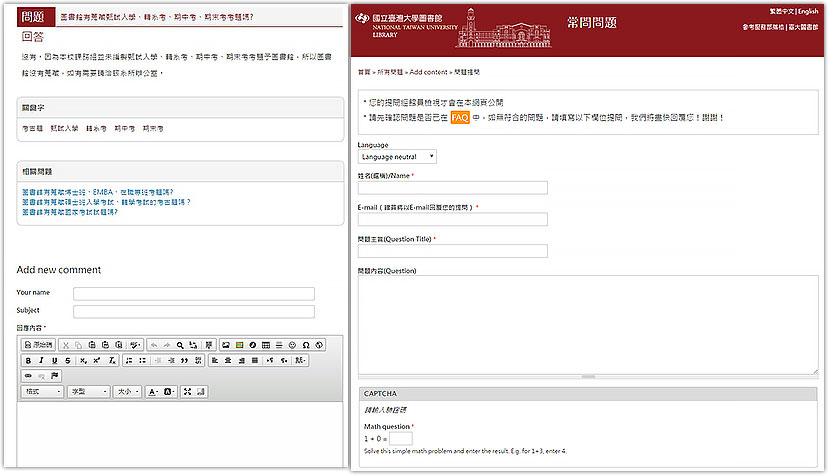Open the paragraph Format dropdown in the editor
829x476 pixels.
coord(43,392)
